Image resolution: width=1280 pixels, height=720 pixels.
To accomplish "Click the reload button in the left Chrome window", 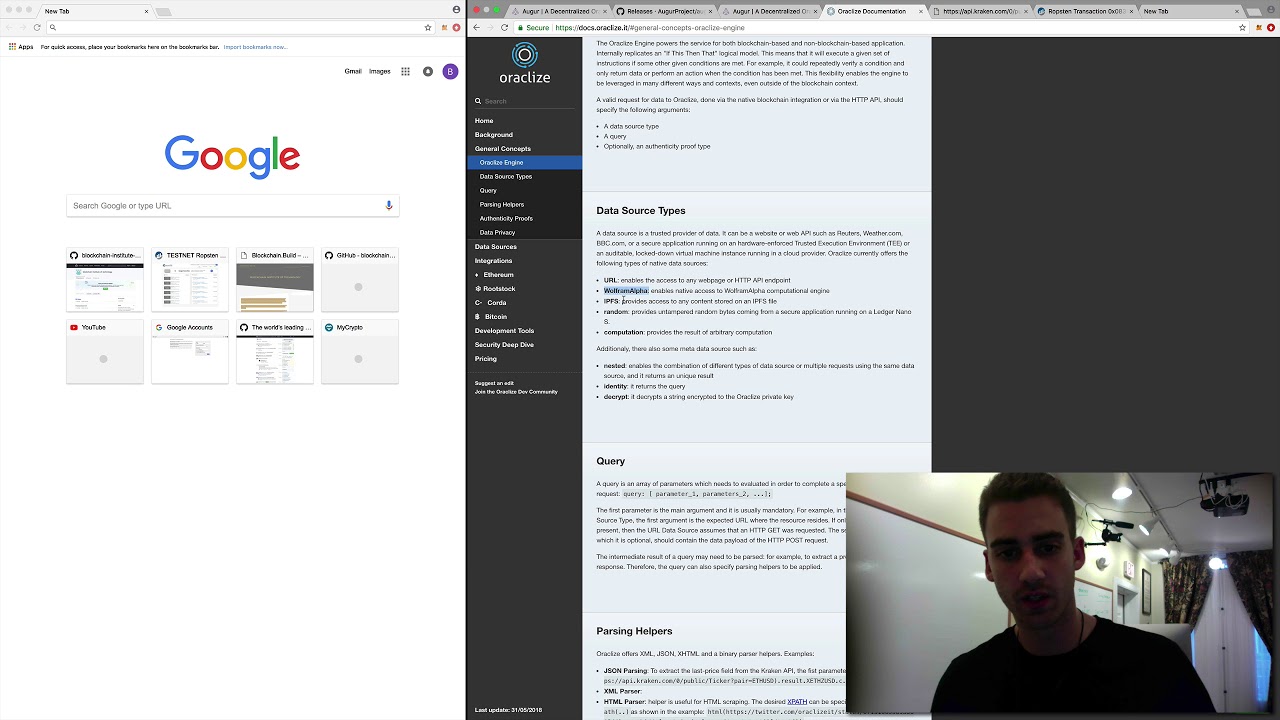I will (x=37, y=27).
